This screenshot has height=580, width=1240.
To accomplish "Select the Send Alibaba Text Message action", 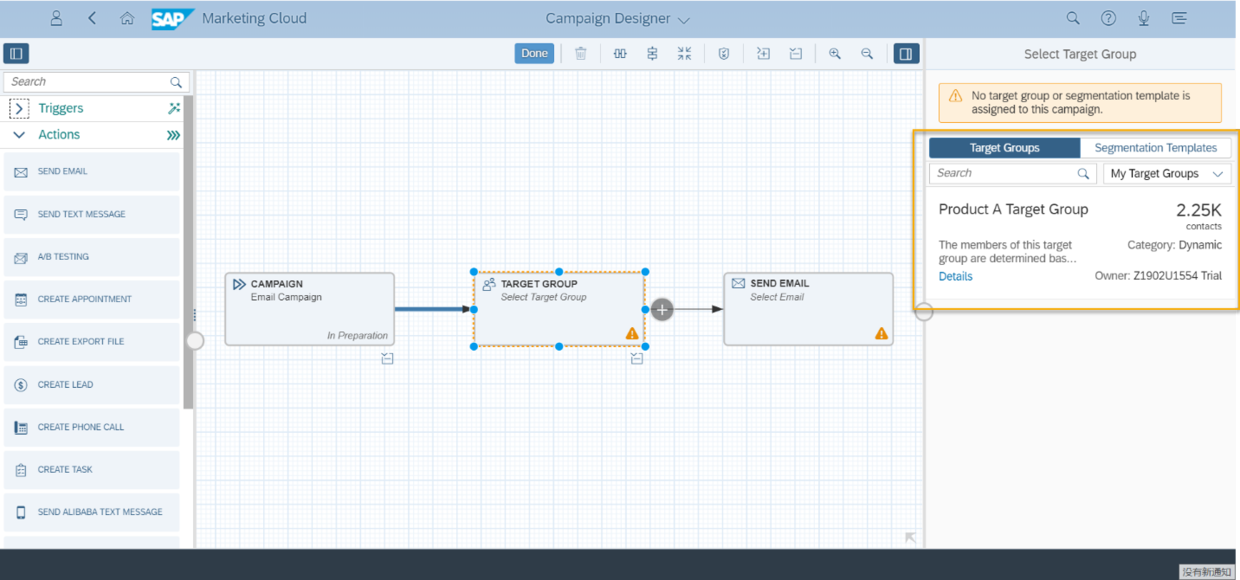I will tap(92, 512).
